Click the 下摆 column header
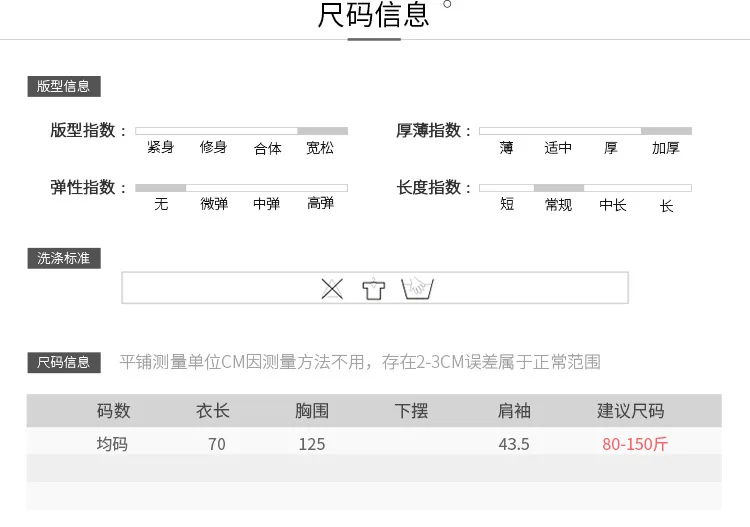Image resolution: width=750 pixels, height=527 pixels. coord(411,411)
